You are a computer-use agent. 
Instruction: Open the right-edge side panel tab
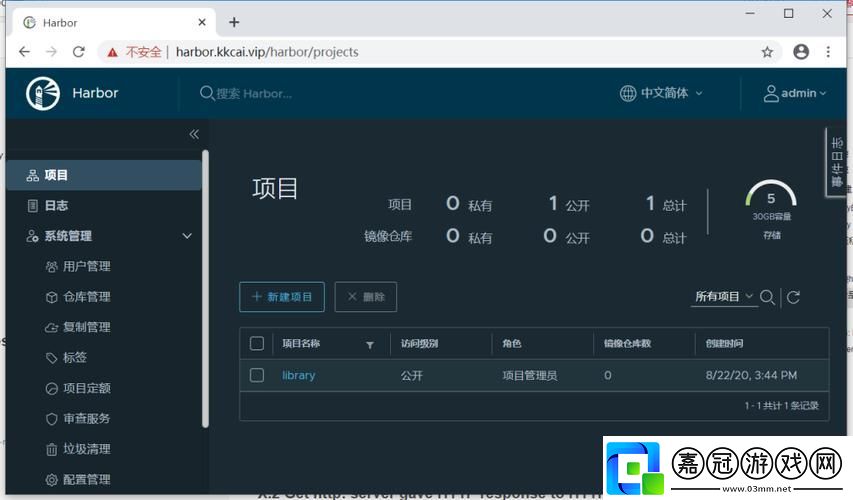tap(836, 162)
